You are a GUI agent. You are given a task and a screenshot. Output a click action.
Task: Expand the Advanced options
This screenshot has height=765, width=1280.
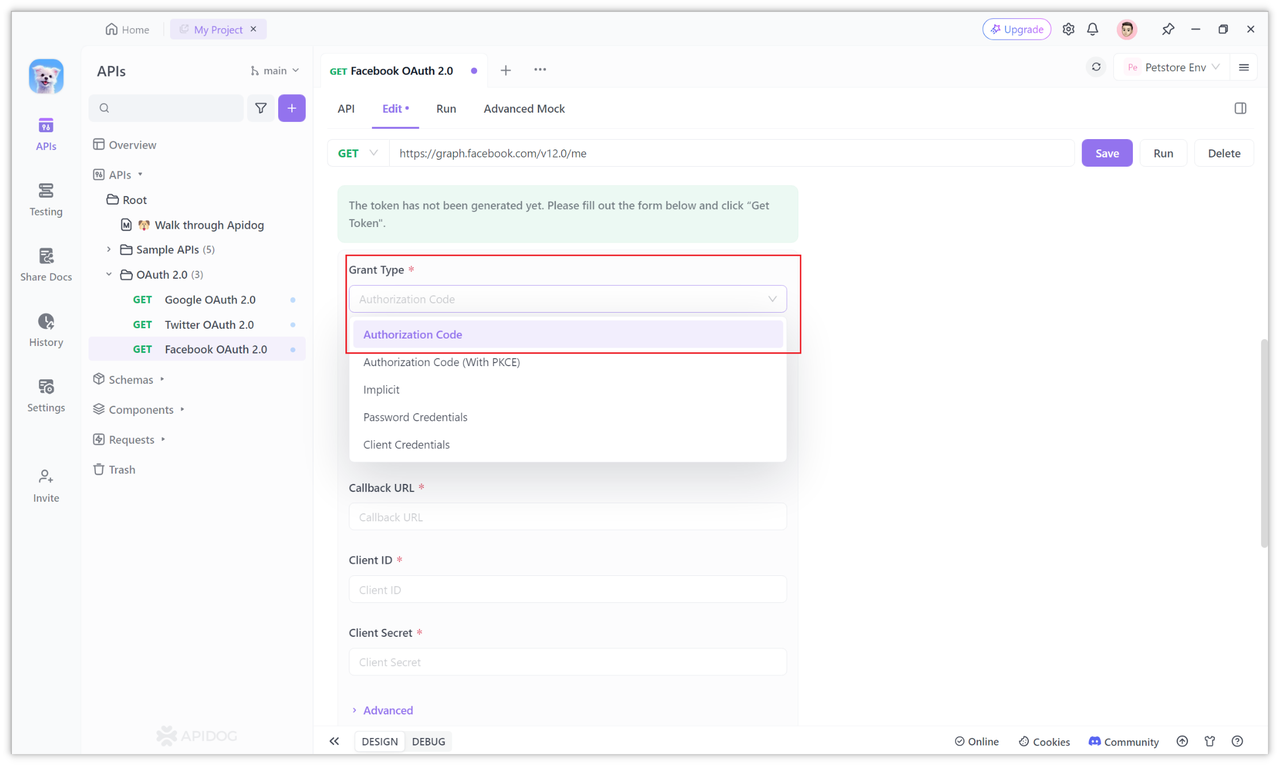(382, 710)
